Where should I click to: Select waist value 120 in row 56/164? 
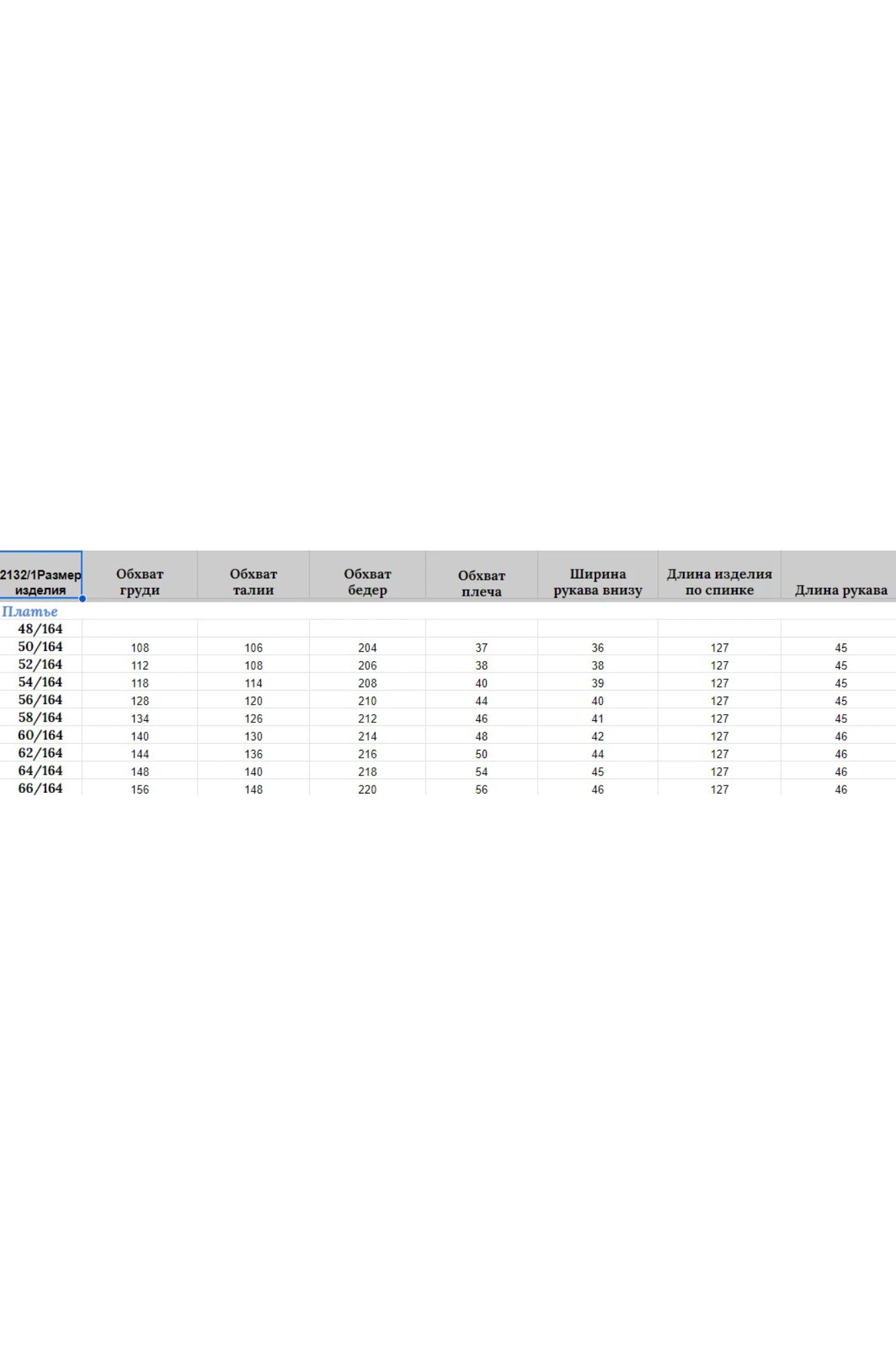click(253, 701)
